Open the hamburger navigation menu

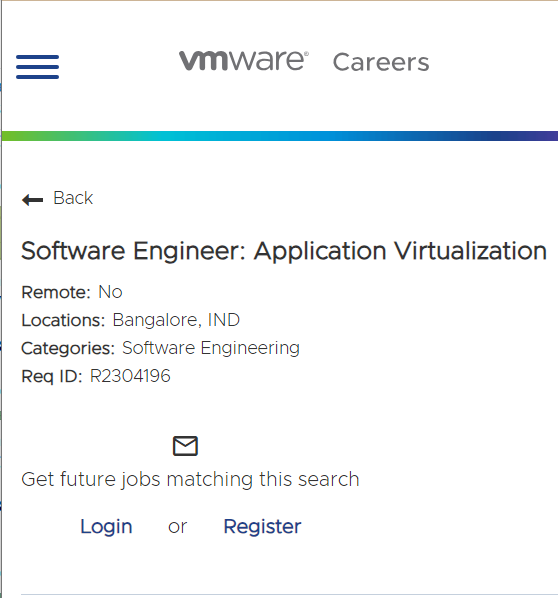37,67
